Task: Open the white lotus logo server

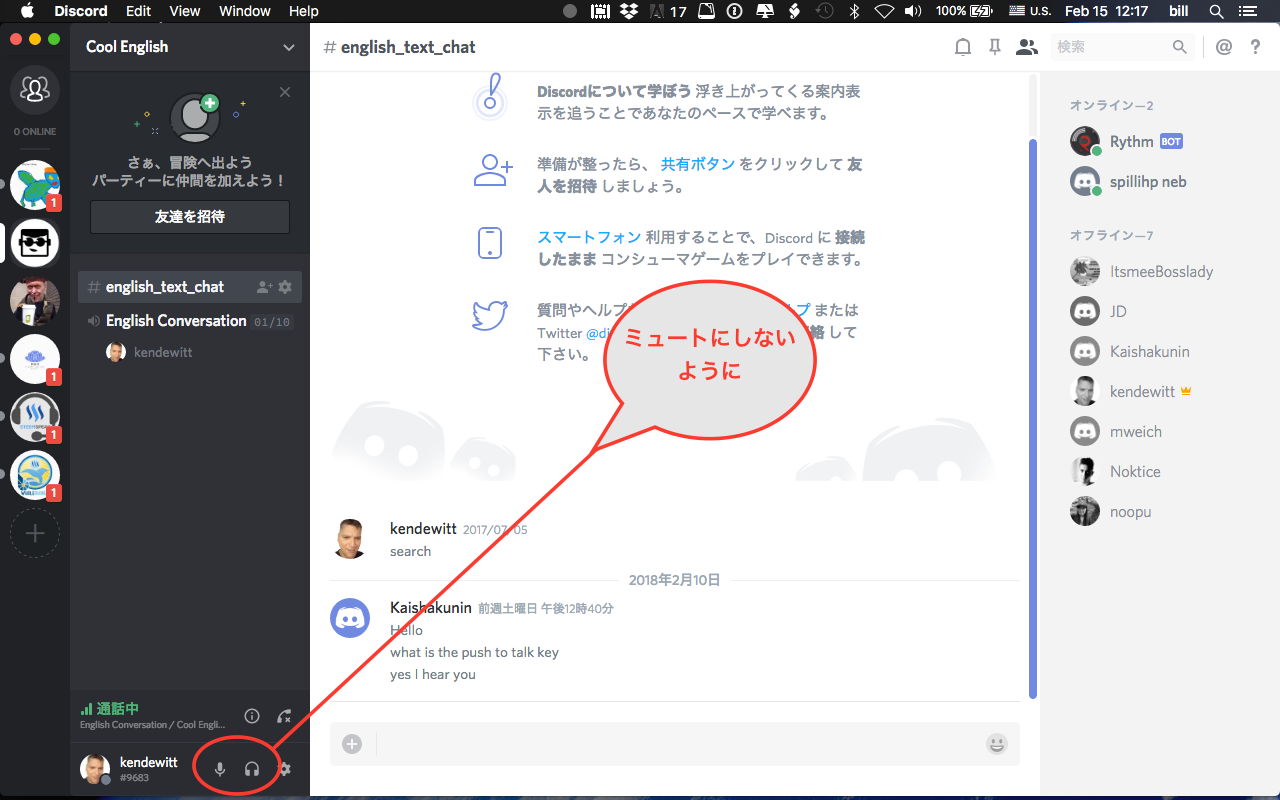Action: 35,359
